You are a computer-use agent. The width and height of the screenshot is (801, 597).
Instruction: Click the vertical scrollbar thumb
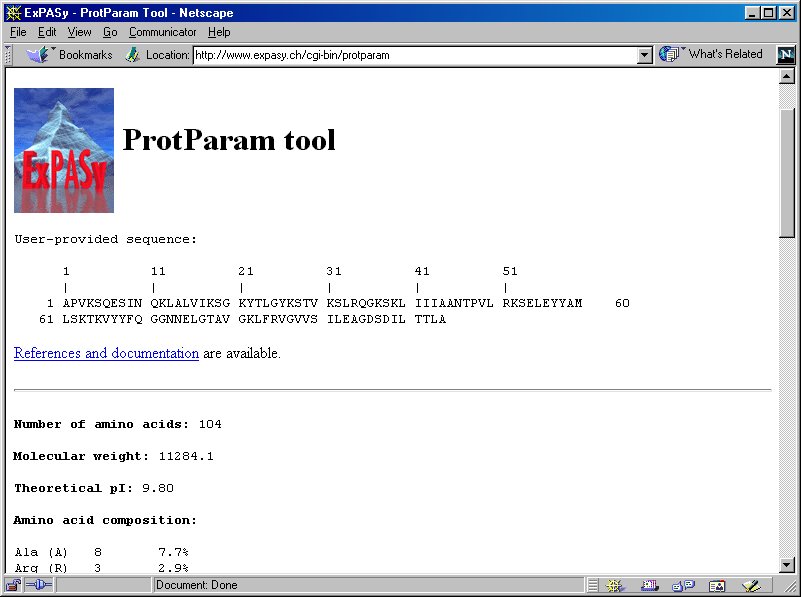coord(787,173)
